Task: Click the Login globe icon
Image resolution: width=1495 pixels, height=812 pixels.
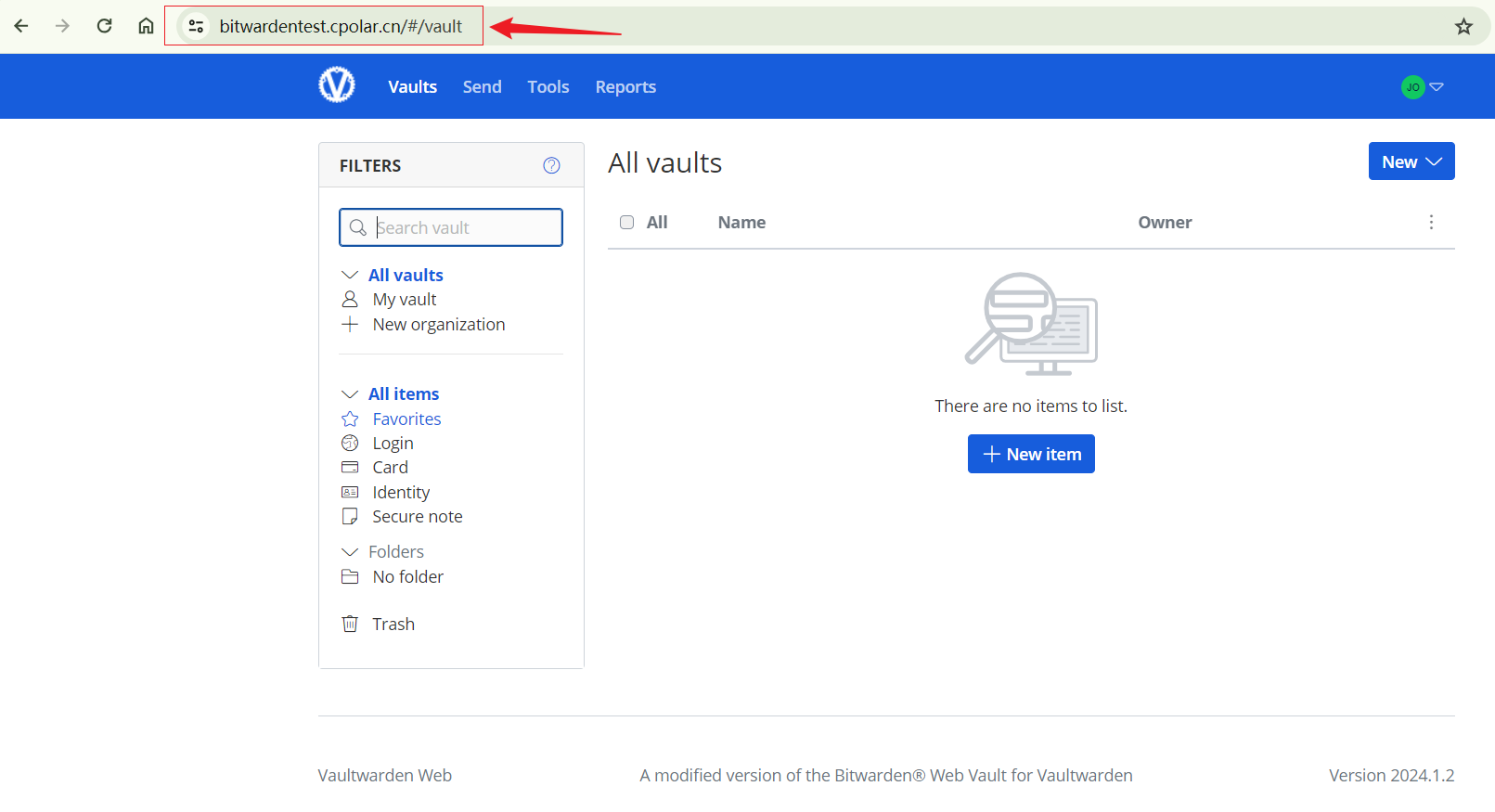Action: 350,443
